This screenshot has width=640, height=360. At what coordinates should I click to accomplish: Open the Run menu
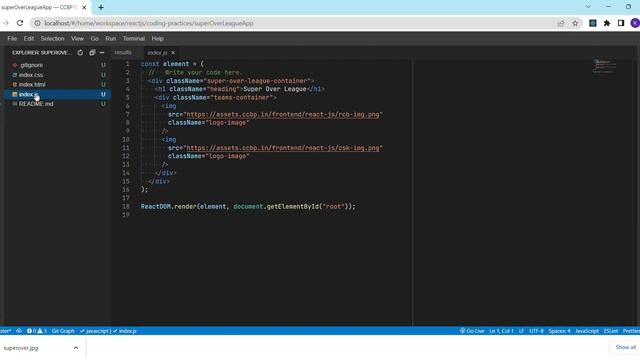[x=111, y=38]
